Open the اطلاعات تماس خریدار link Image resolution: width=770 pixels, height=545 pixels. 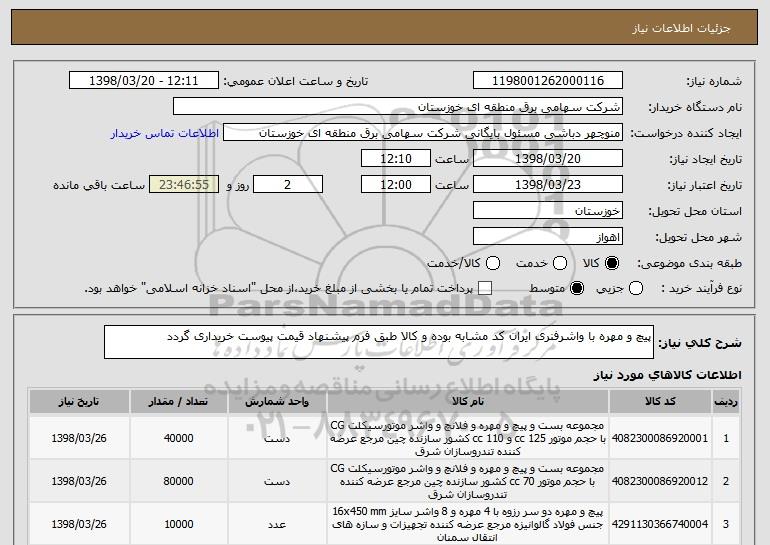176,133
